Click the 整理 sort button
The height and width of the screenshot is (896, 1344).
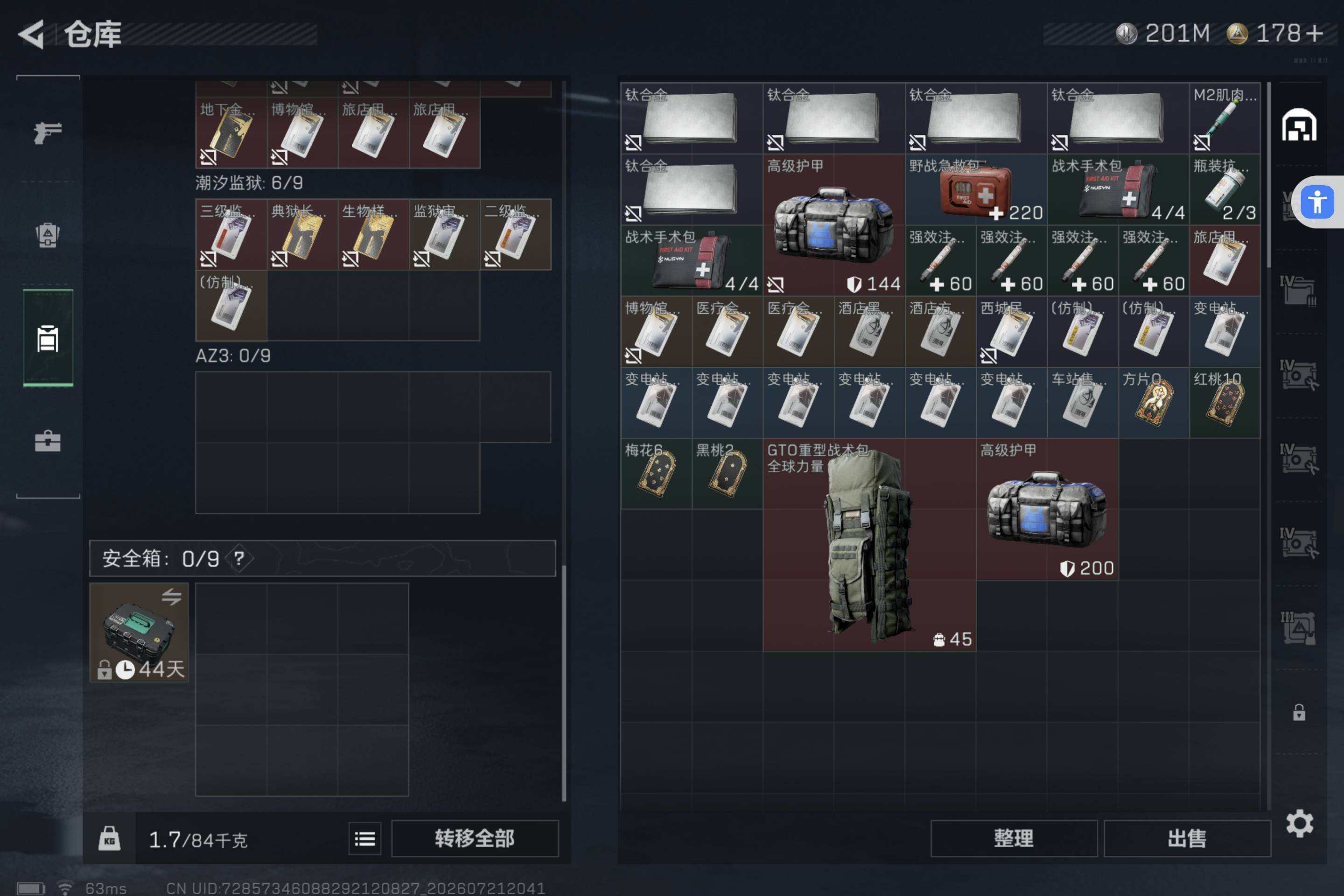1014,838
